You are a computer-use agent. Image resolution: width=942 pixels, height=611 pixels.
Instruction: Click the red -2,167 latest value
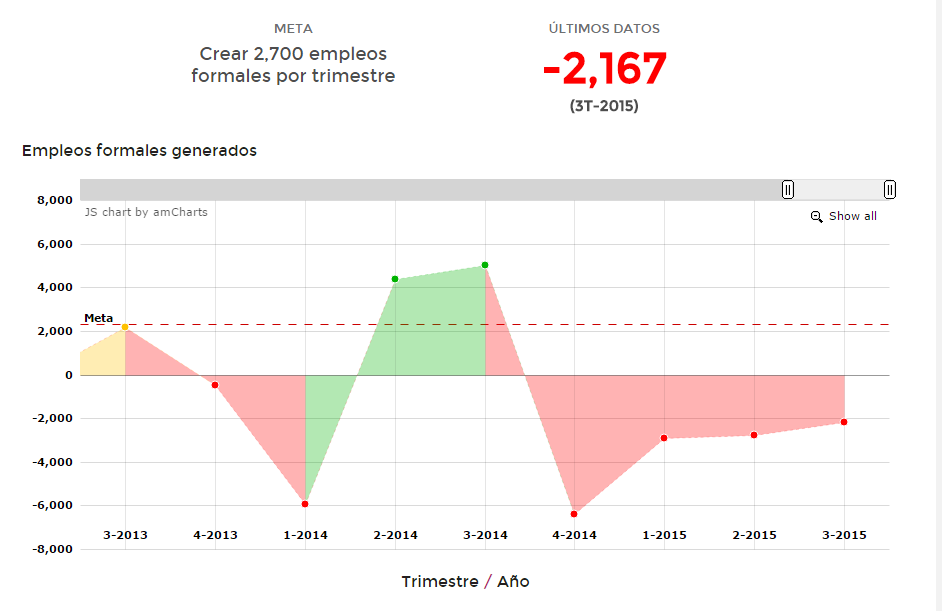click(x=604, y=70)
